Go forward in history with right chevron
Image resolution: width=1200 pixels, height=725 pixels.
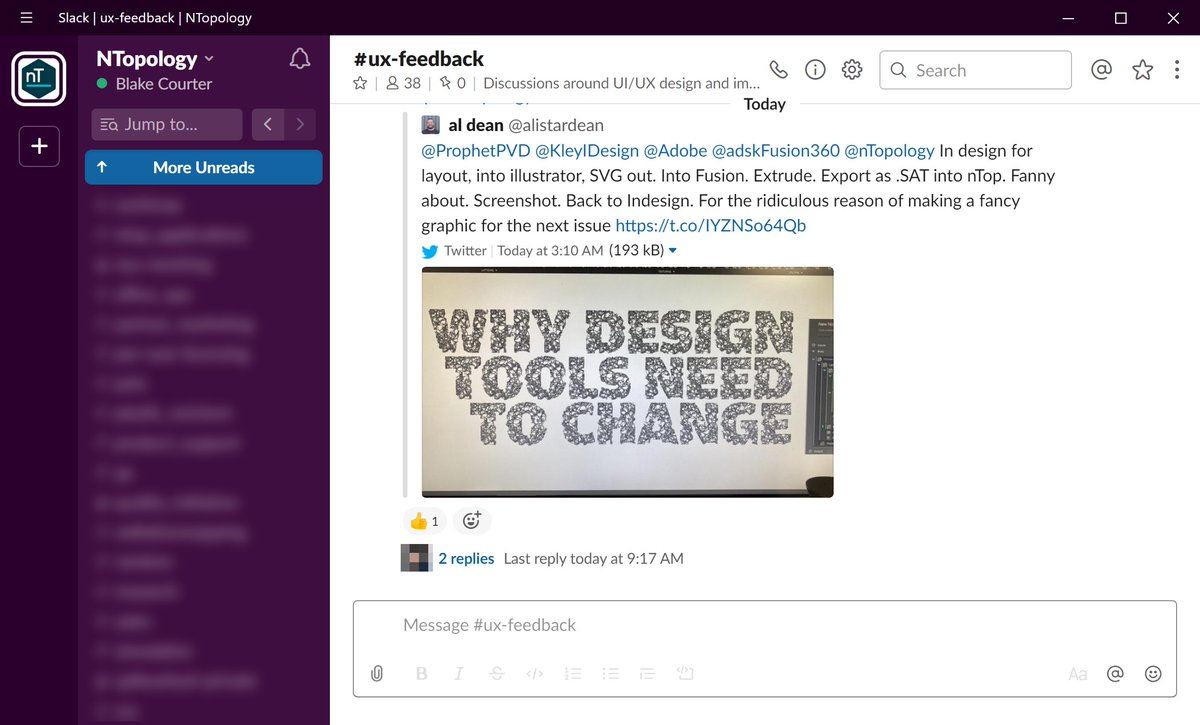(300, 125)
